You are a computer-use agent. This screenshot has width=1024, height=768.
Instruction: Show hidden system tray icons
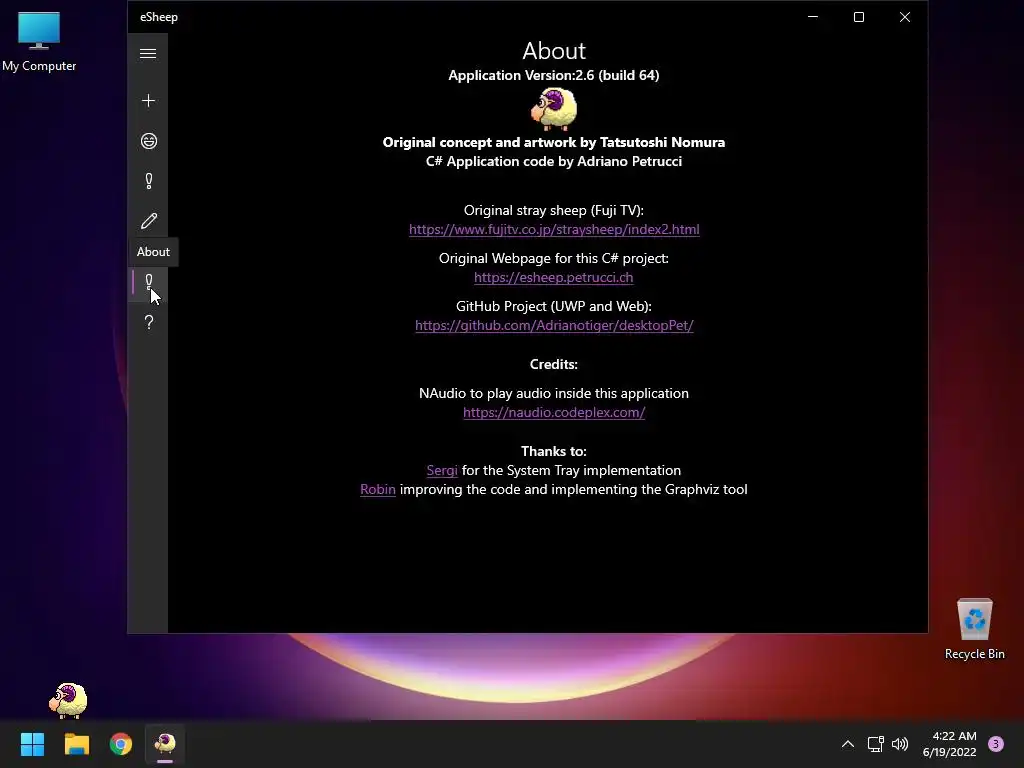tap(848, 744)
